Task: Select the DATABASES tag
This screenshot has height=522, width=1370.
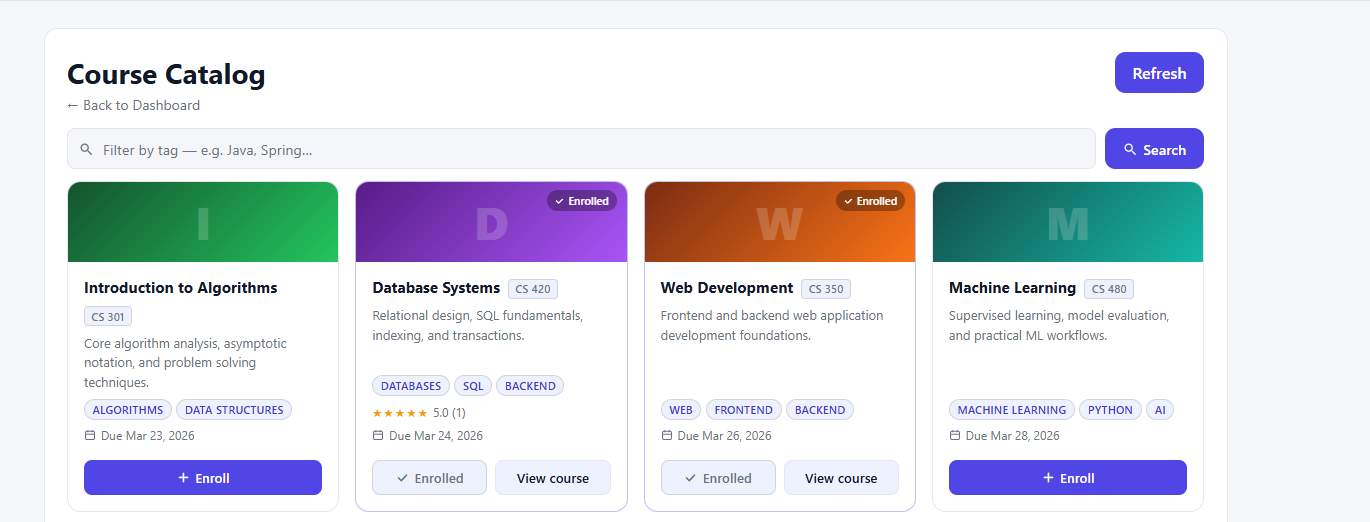Action: point(411,386)
